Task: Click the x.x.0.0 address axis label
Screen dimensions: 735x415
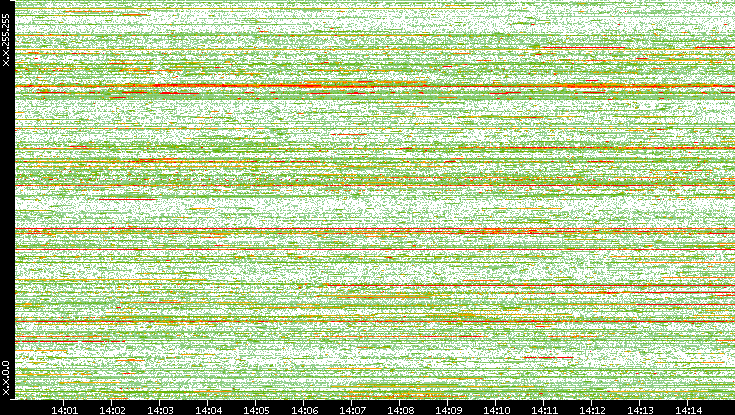Action: (x=6, y=378)
